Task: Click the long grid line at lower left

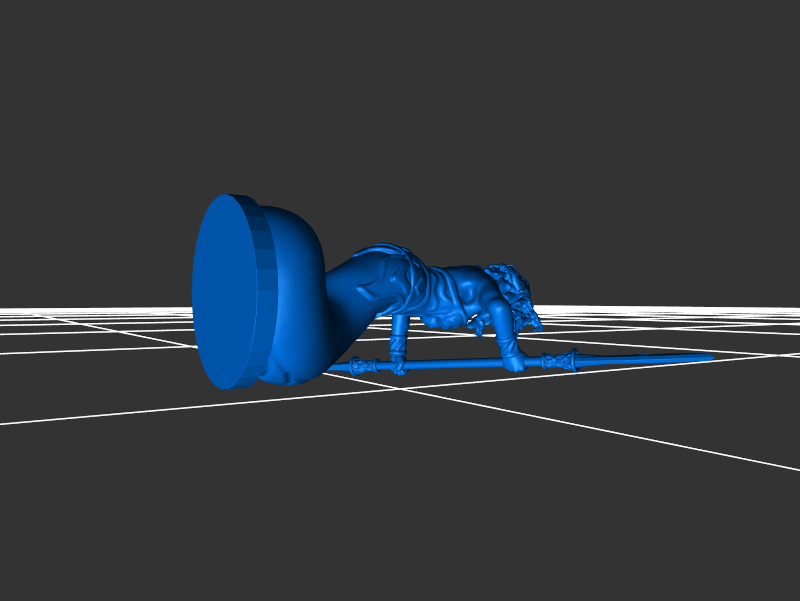Action: click(x=100, y=410)
